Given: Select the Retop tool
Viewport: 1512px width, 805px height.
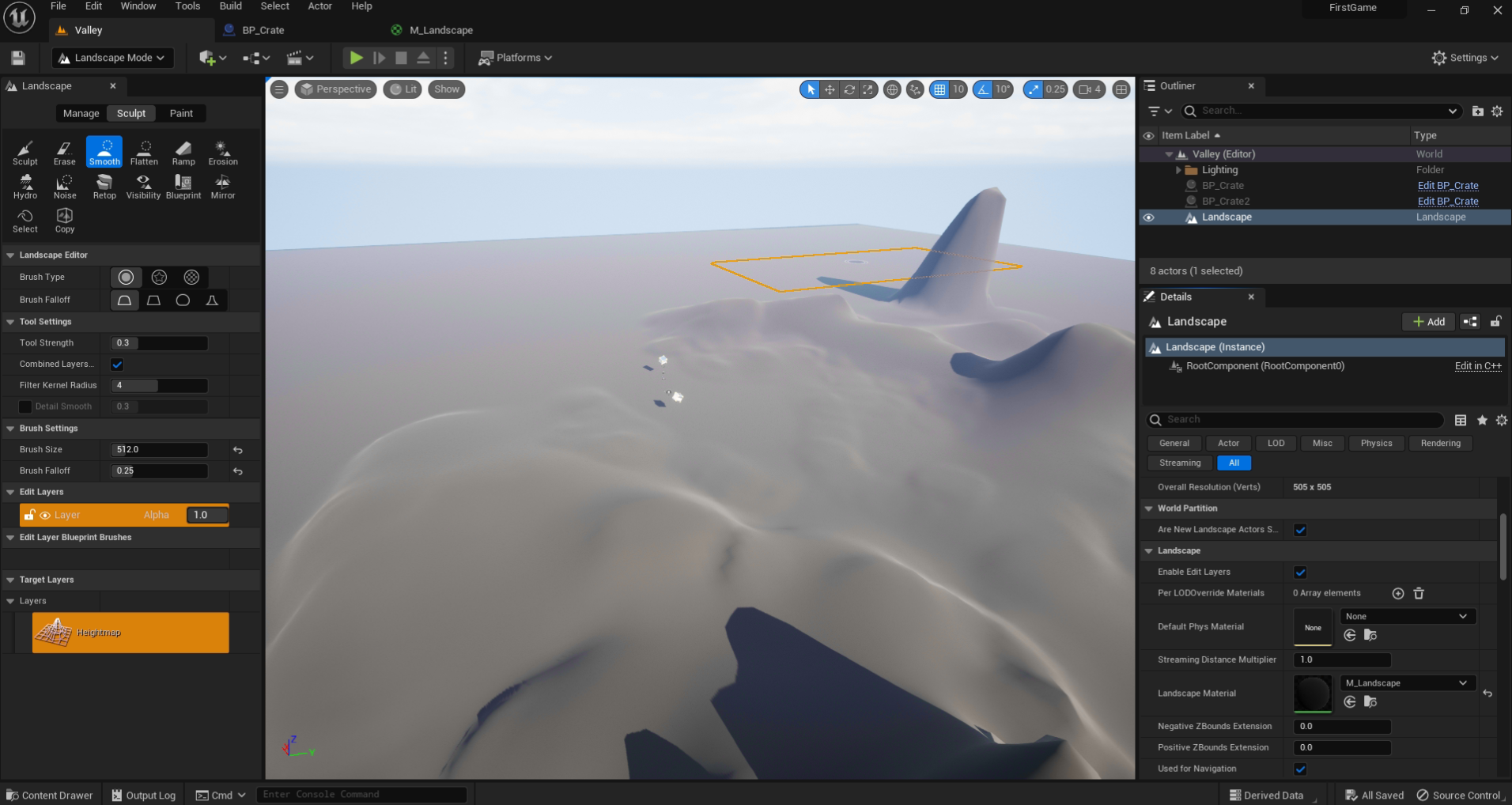Looking at the screenshot, I should [x=104, y=187].
